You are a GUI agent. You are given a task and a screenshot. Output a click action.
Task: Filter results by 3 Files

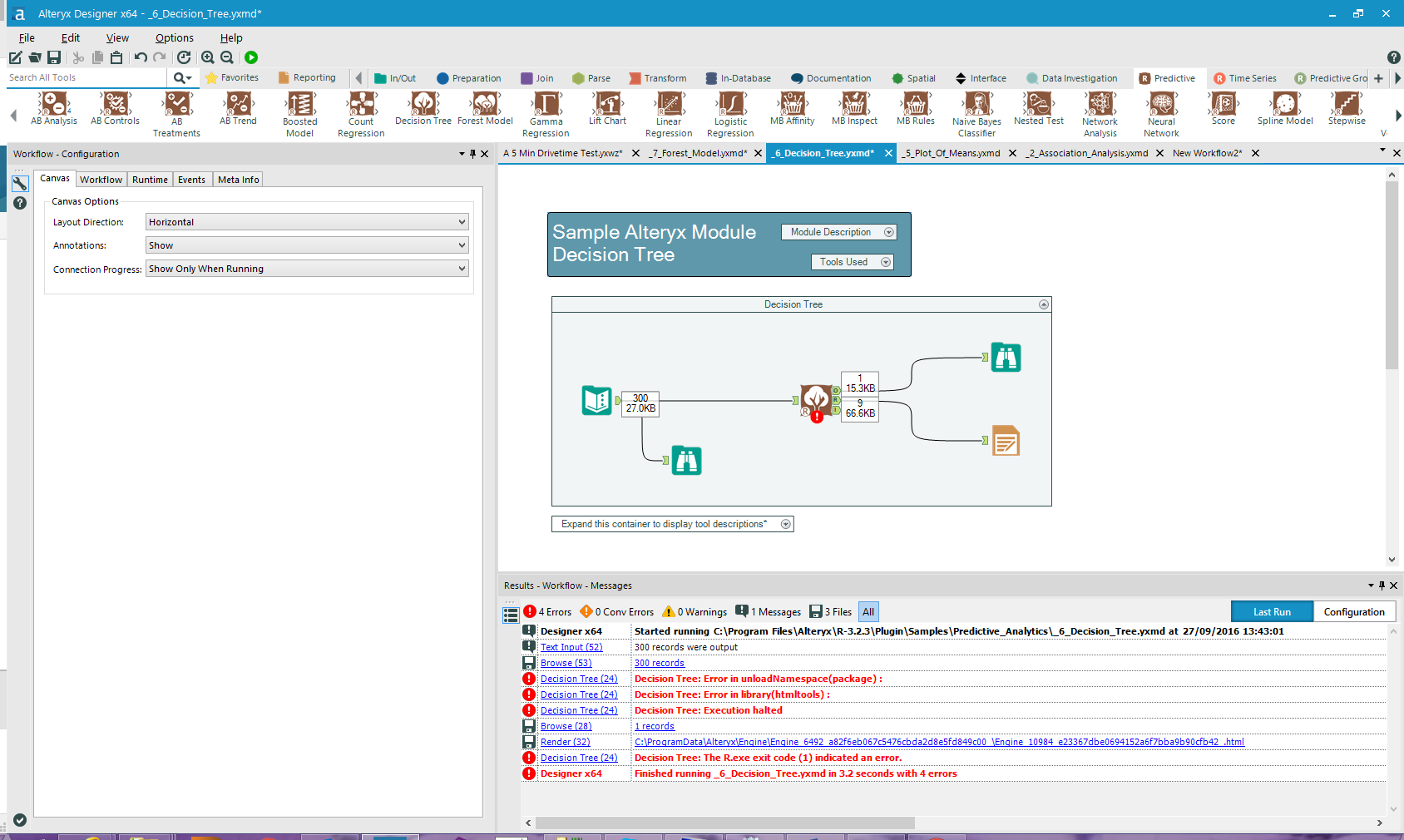pos(831,612)
